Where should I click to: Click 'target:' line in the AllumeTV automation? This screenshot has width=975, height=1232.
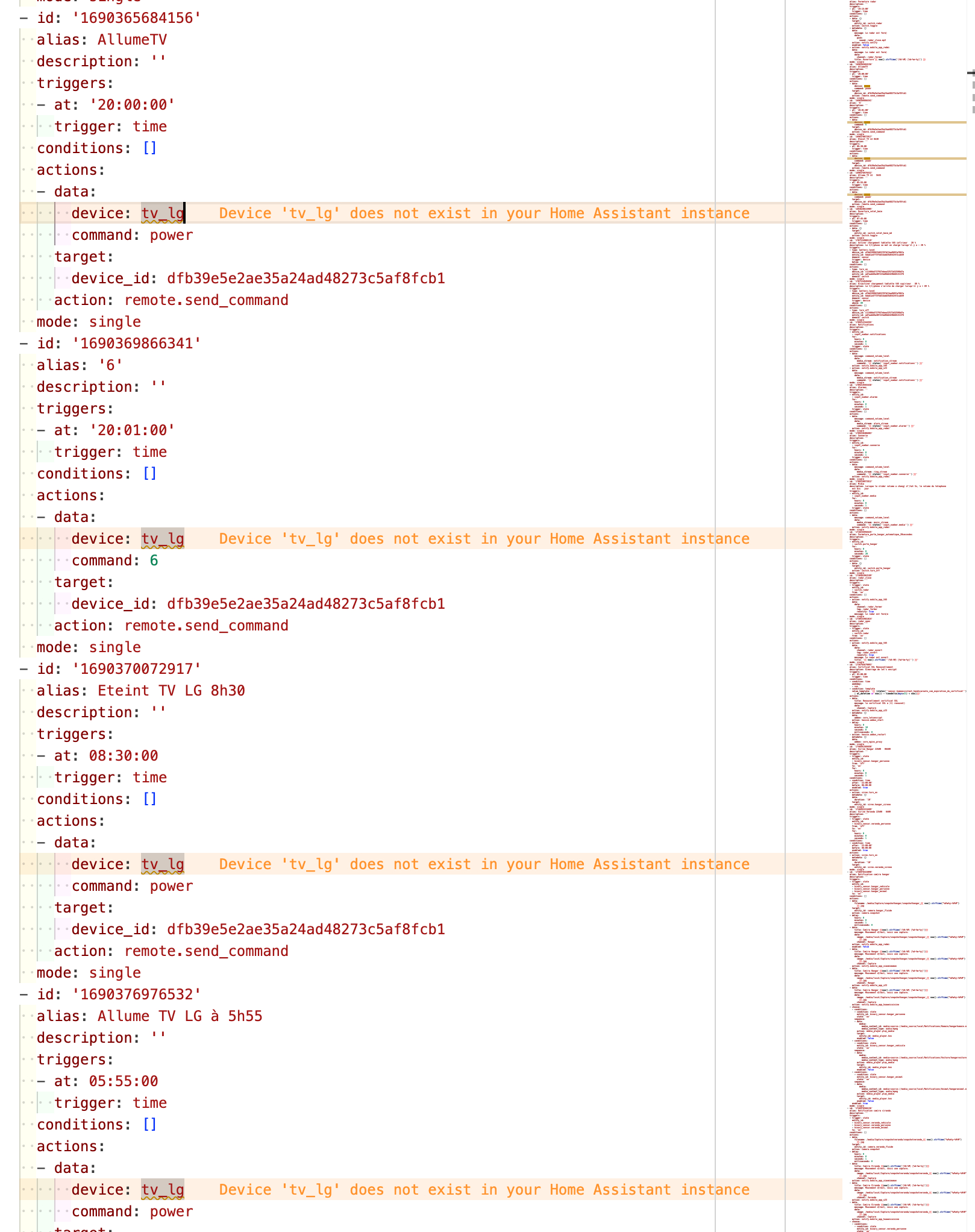click(84, 257)
